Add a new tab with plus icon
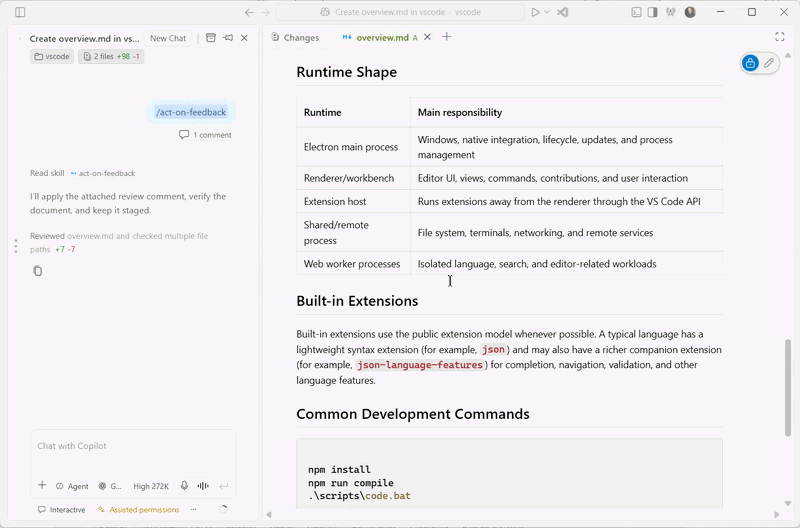800x528 pixels. tap(446, 37)
